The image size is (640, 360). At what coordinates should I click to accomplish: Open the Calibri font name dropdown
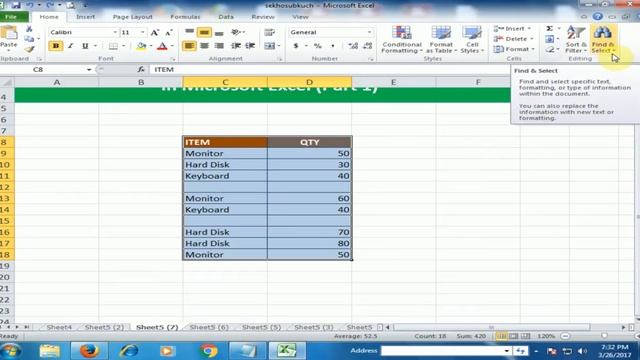click(115, 32)
